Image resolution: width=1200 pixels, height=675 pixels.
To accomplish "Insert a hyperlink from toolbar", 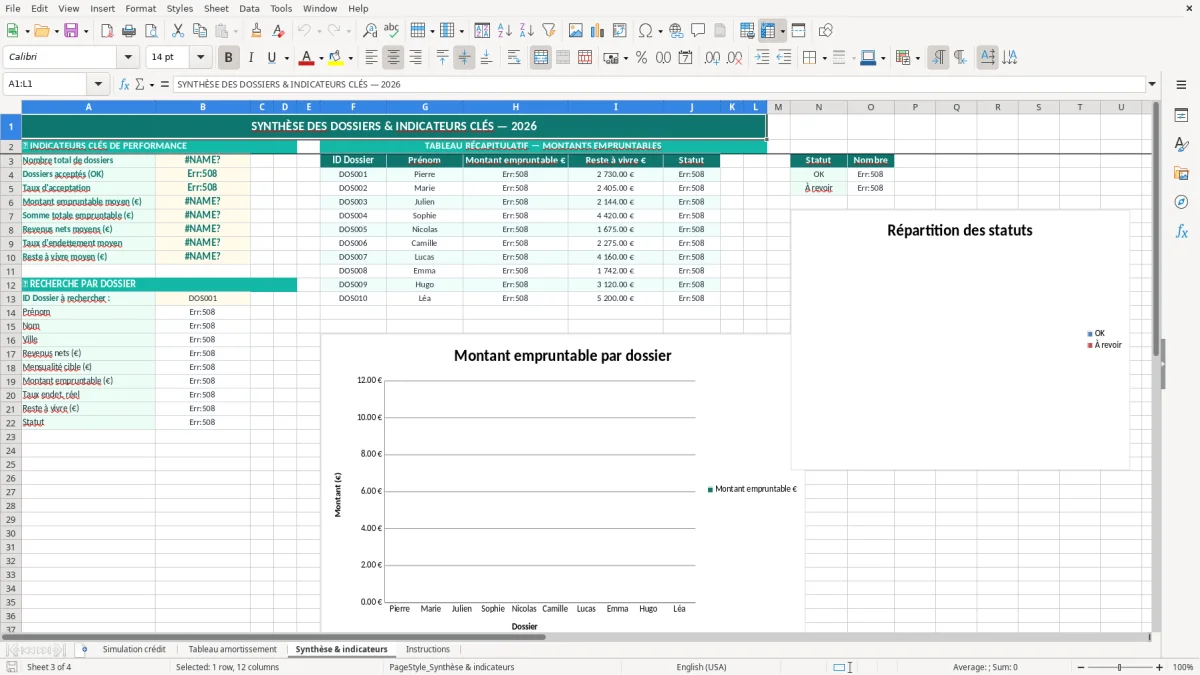I will 676,31.
